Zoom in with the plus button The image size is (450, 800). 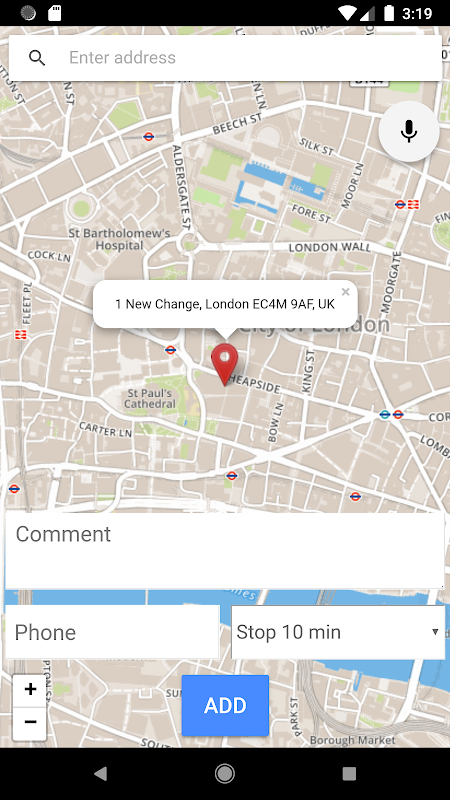coord(30,690)
